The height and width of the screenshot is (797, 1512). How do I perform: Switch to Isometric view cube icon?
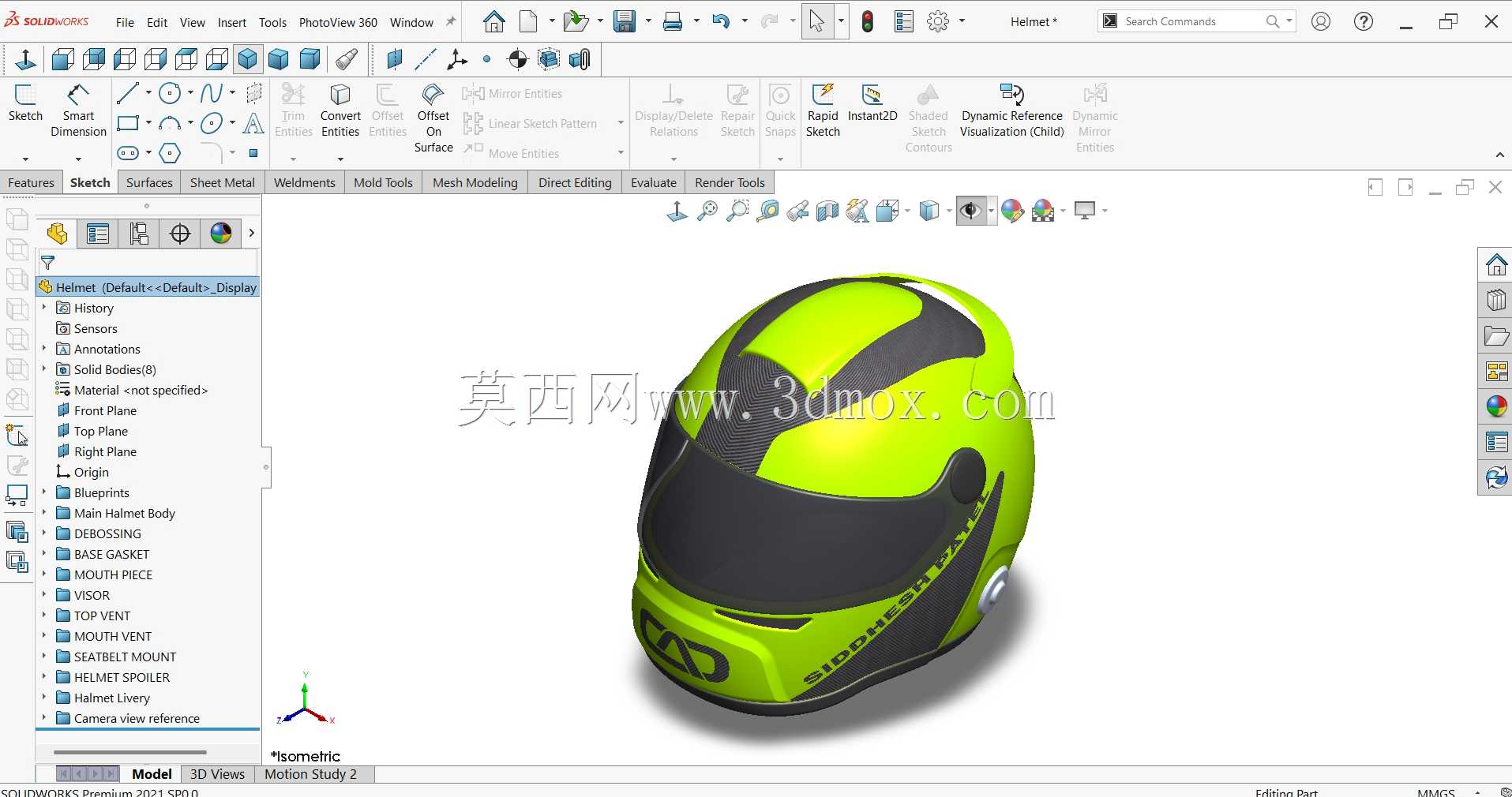pos(248,59)
